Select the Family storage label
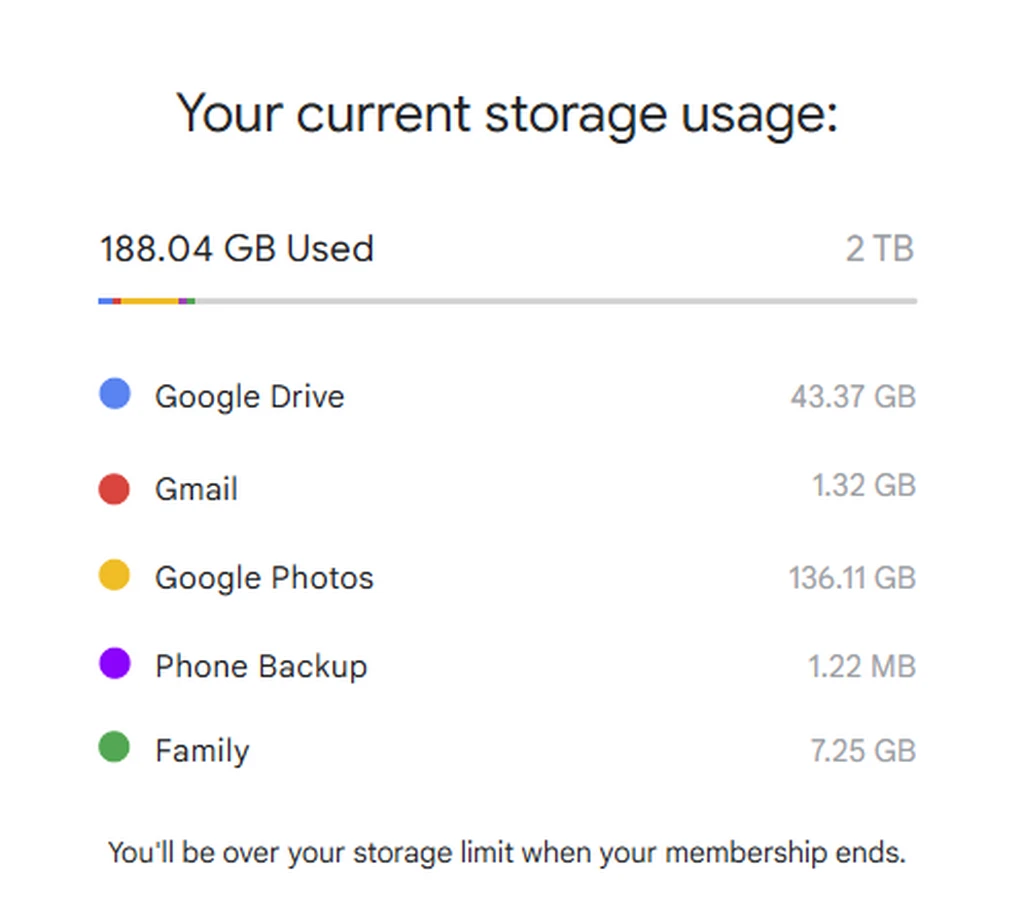This screenshot has width=1024, height=901. pos(202,751)
